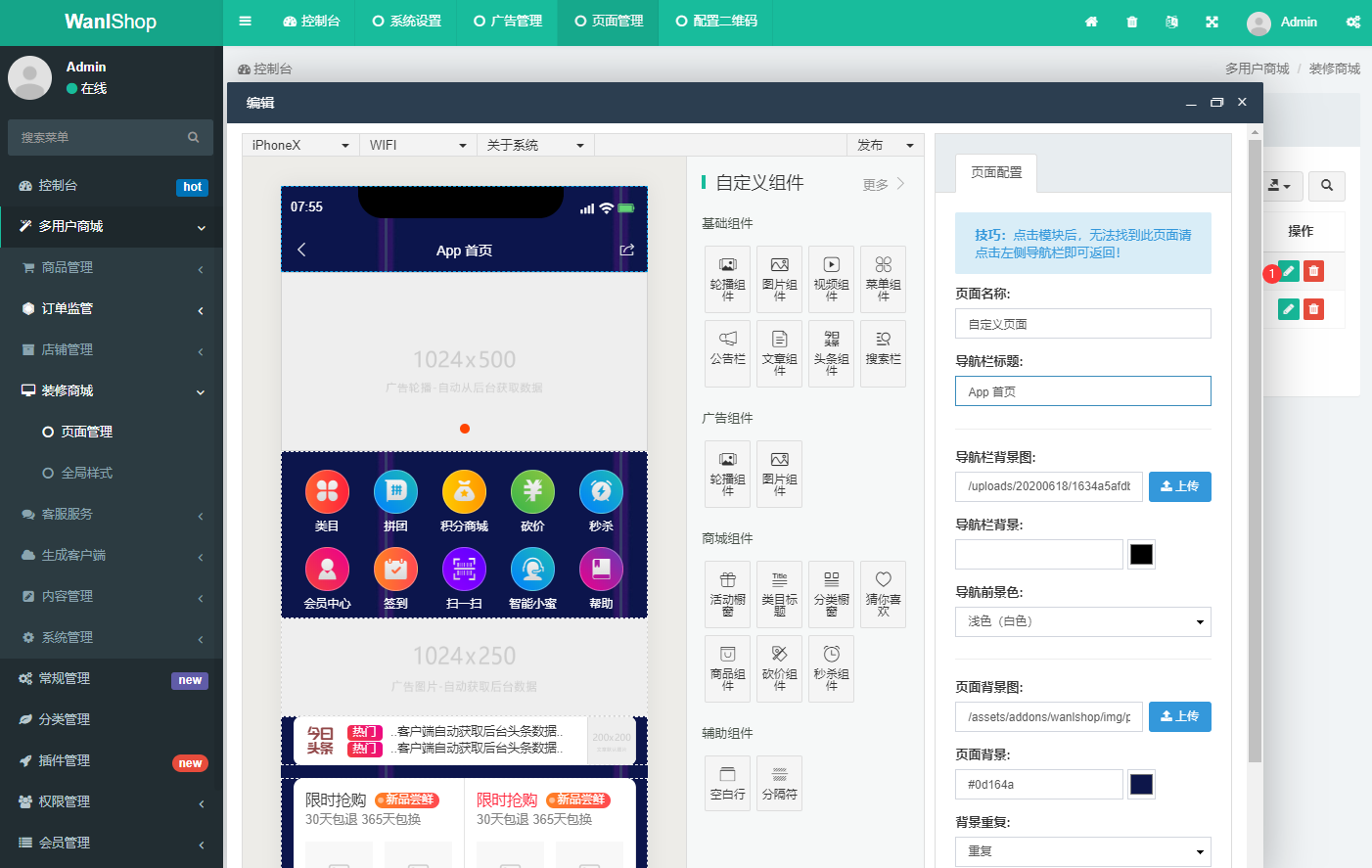1372x868 pixels.
Task: Open the 广告管理 top menu
Action: 507,21
